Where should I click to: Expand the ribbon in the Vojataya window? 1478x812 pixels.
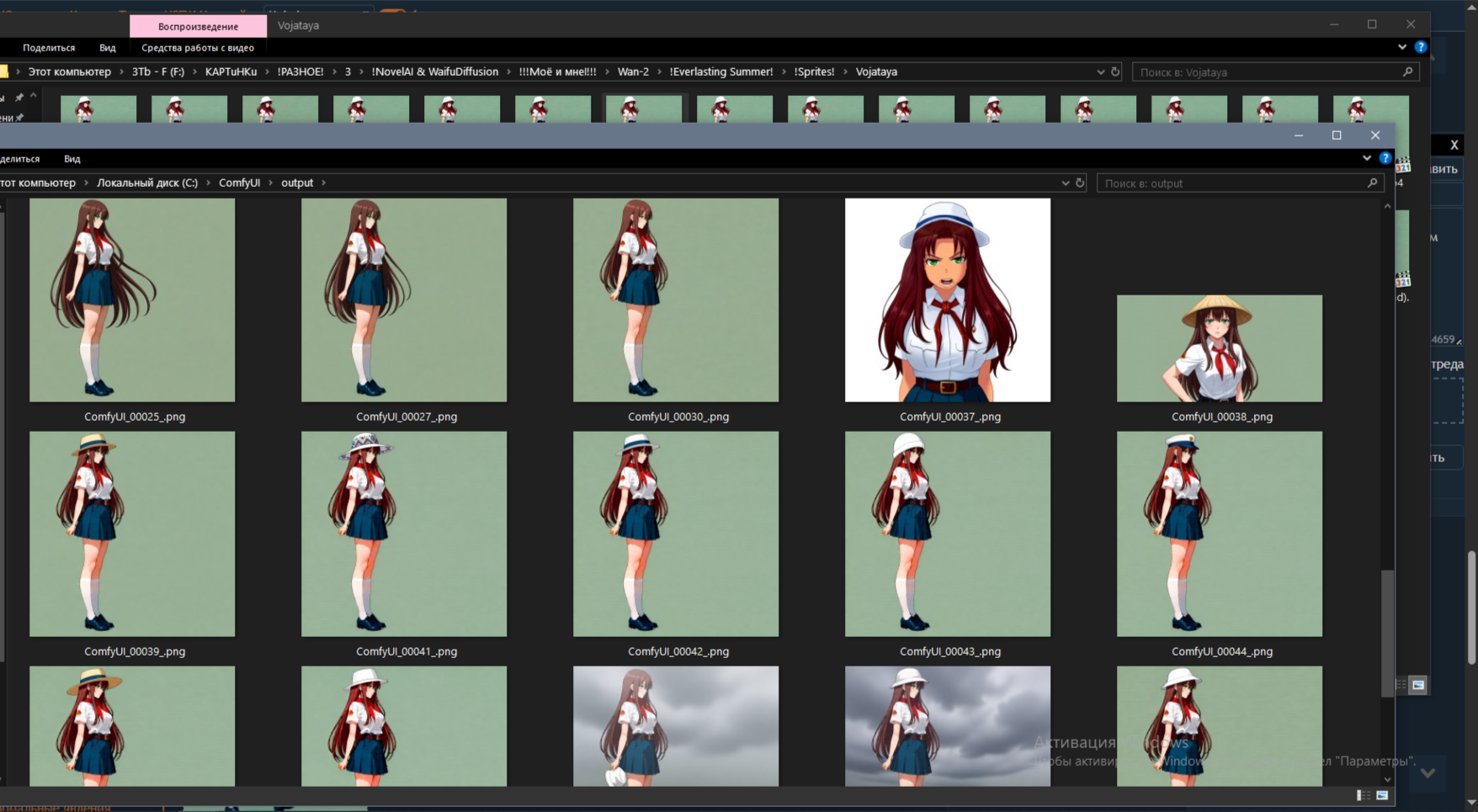(x=1401, y=47)
